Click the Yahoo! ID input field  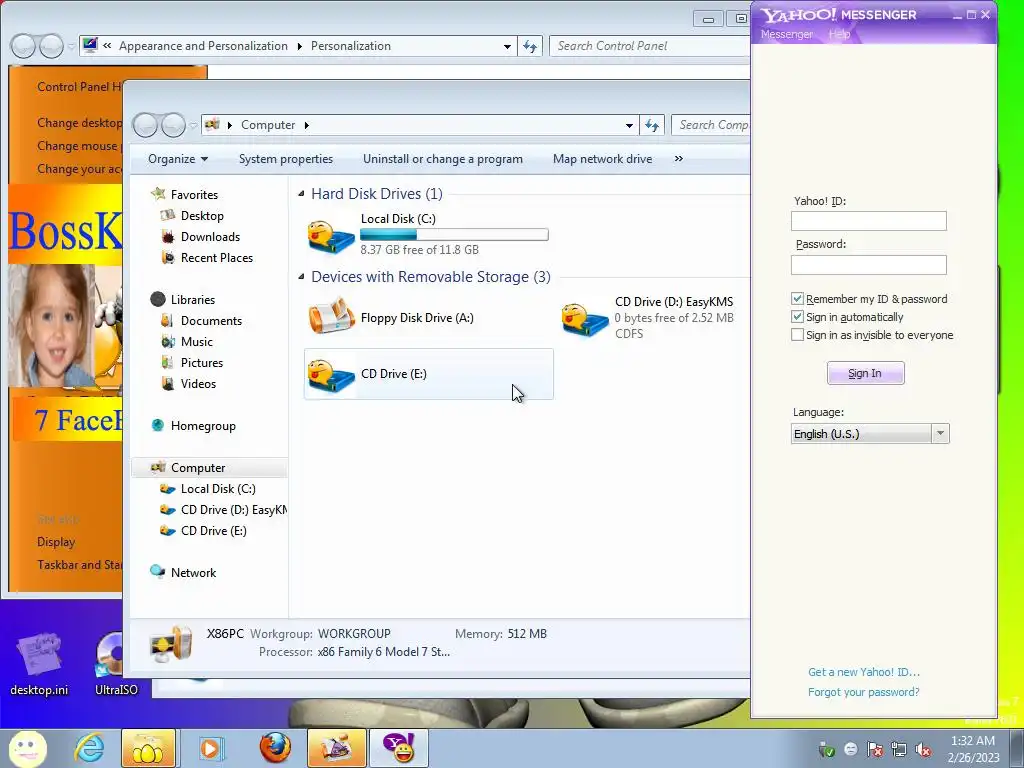tap(869, 221)
